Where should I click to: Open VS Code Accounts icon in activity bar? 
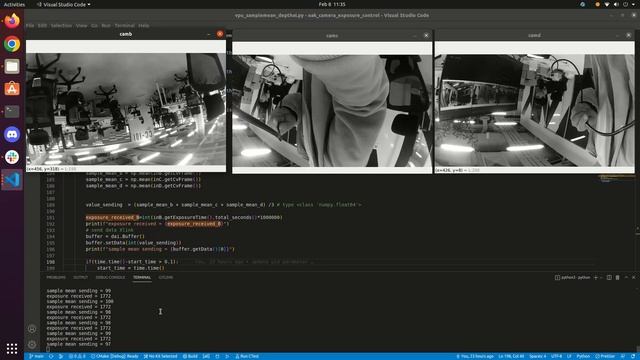click(32, 329)
